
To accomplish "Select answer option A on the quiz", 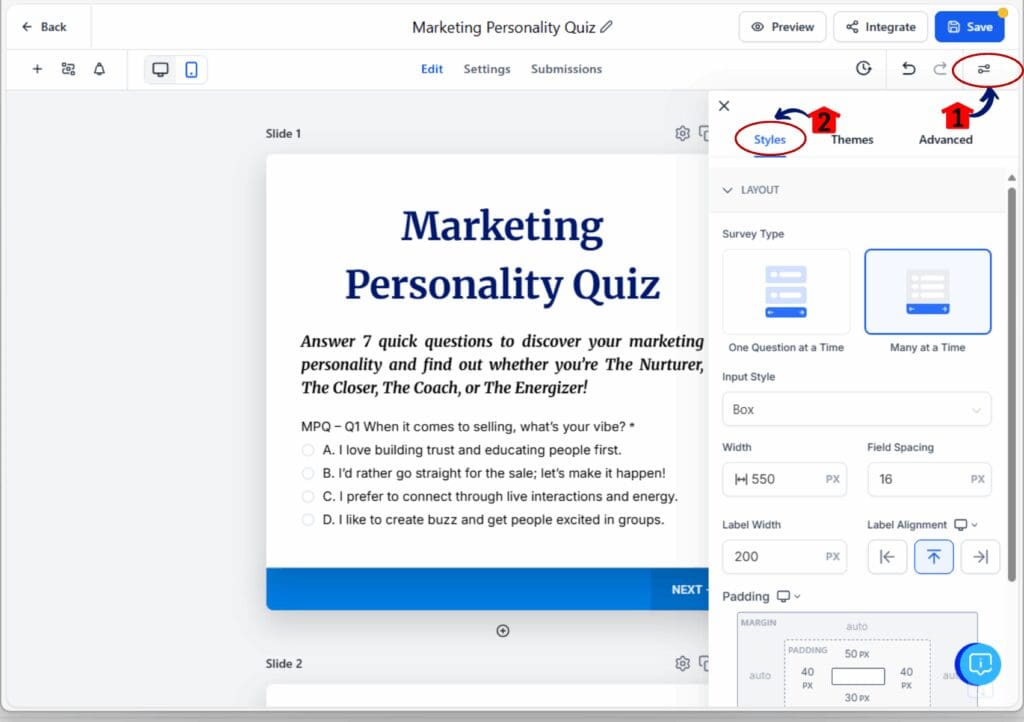I will click(307, 450).
